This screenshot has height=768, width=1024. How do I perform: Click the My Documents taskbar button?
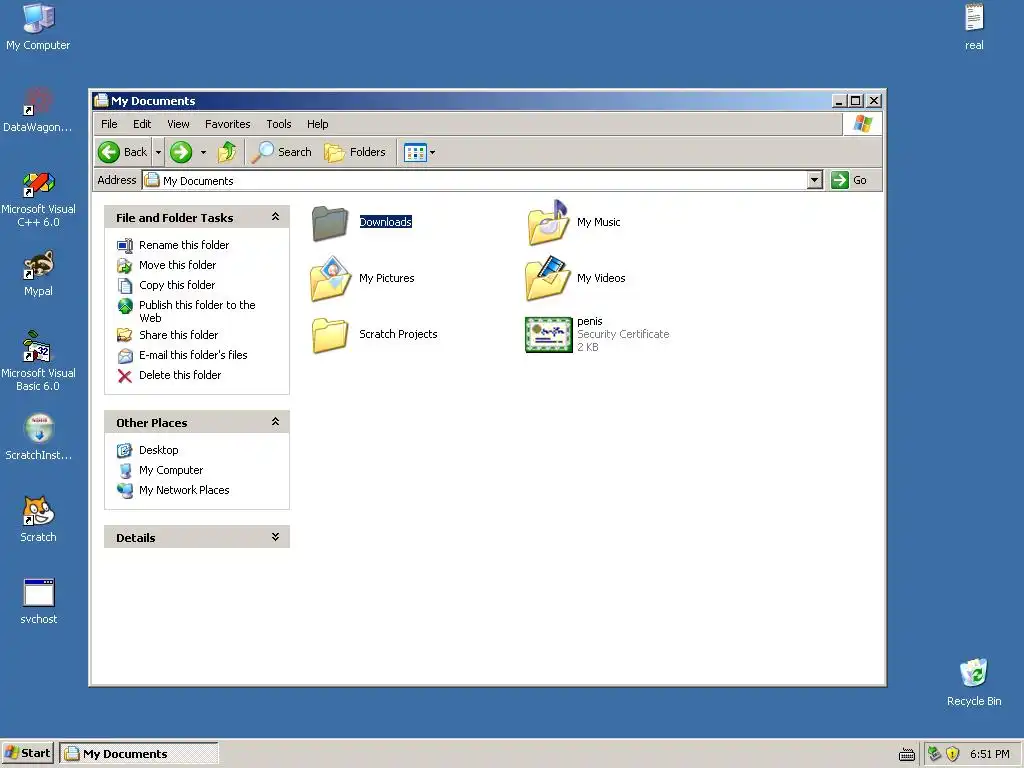(138, 754)
